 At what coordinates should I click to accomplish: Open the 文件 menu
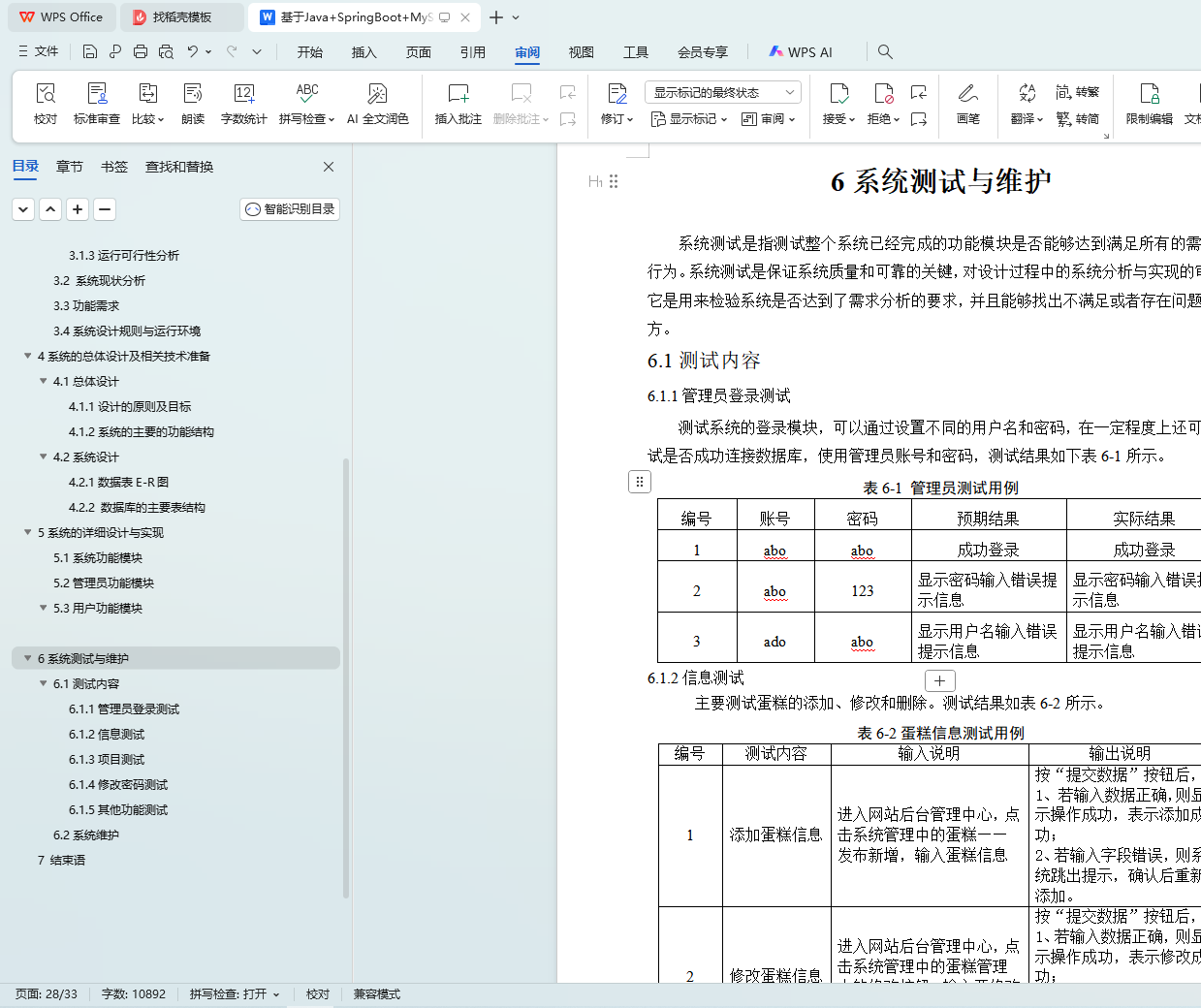[x=39, y=51]
